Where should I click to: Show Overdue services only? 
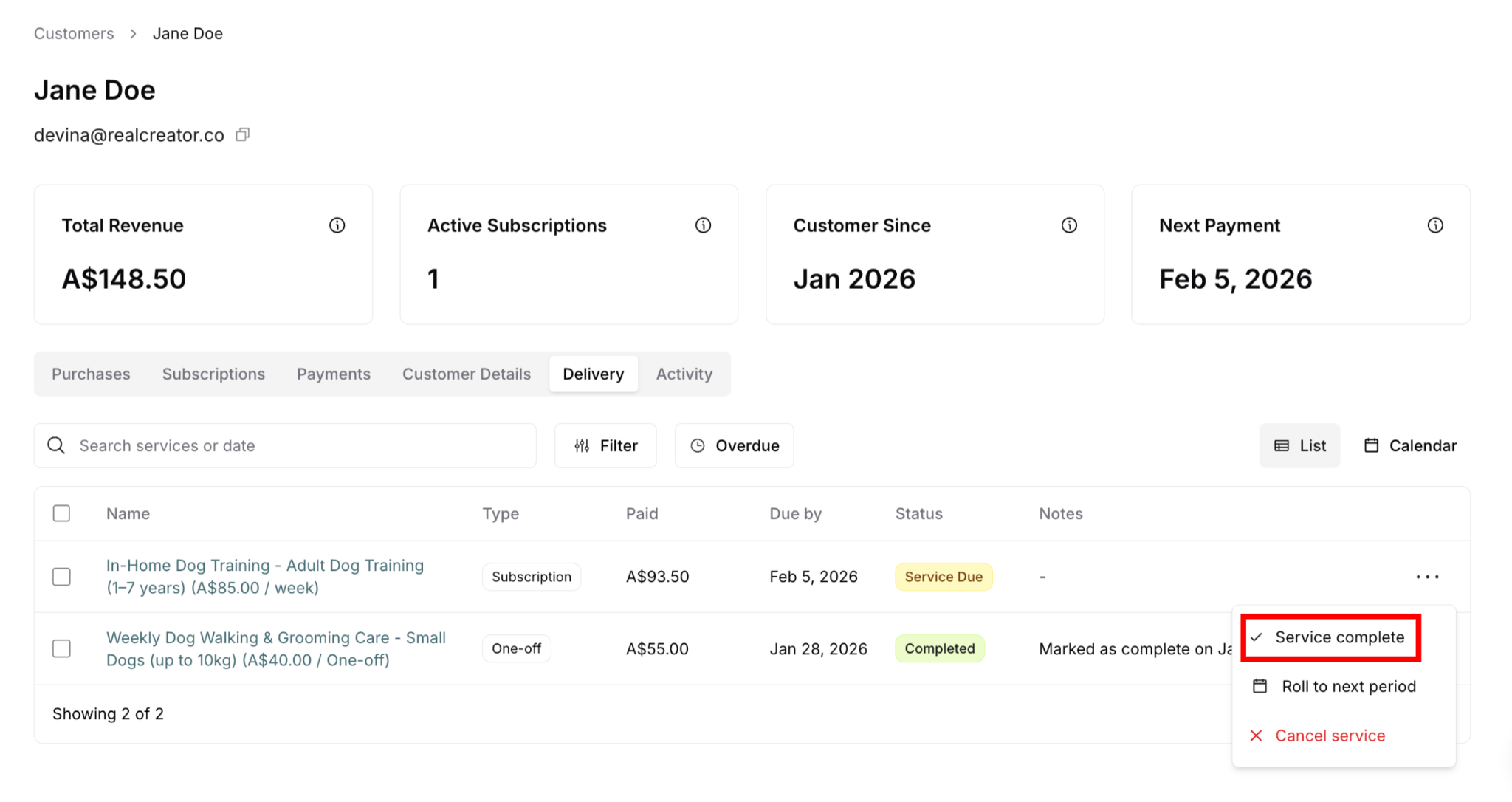point(734,445)
